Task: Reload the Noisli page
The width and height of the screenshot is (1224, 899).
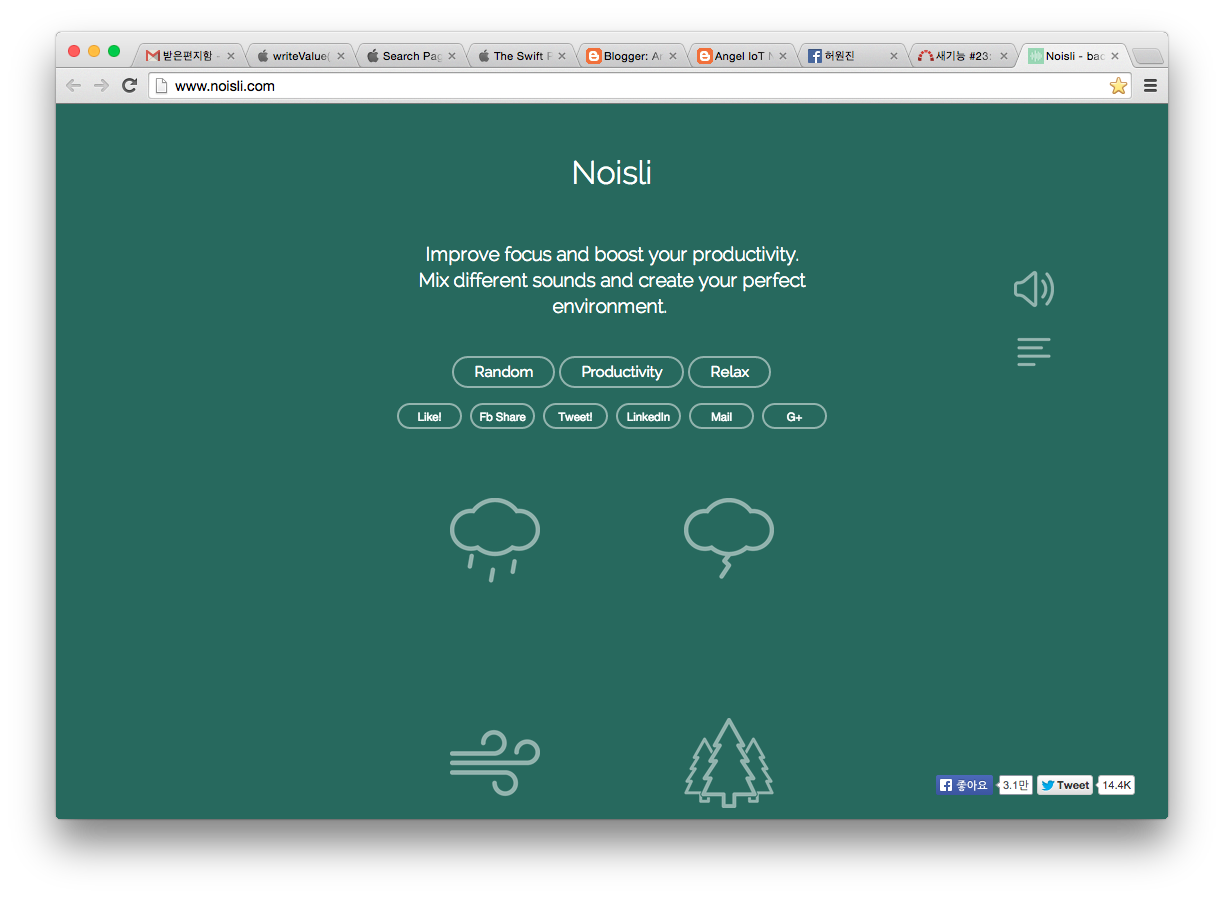Action: [129, 86]
